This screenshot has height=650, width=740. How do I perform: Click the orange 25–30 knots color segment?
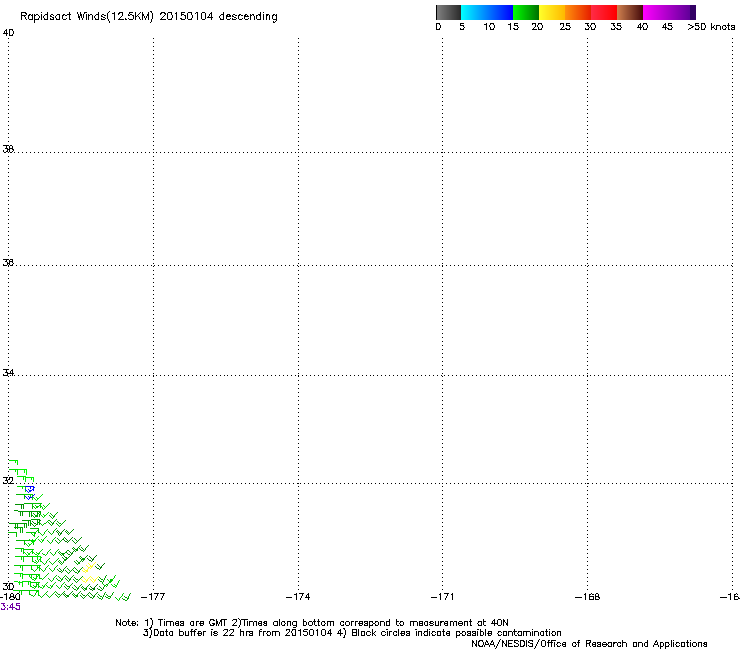578,12
